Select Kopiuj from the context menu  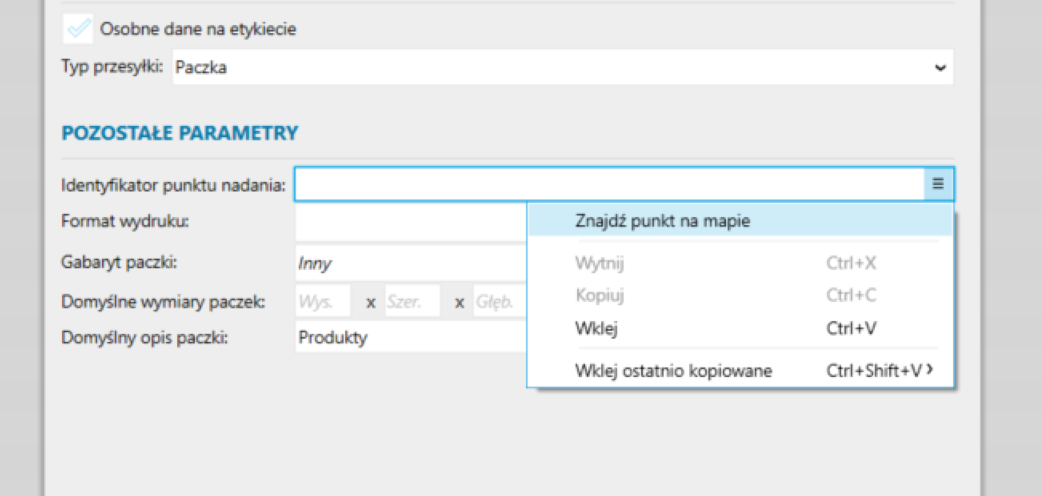599,296
